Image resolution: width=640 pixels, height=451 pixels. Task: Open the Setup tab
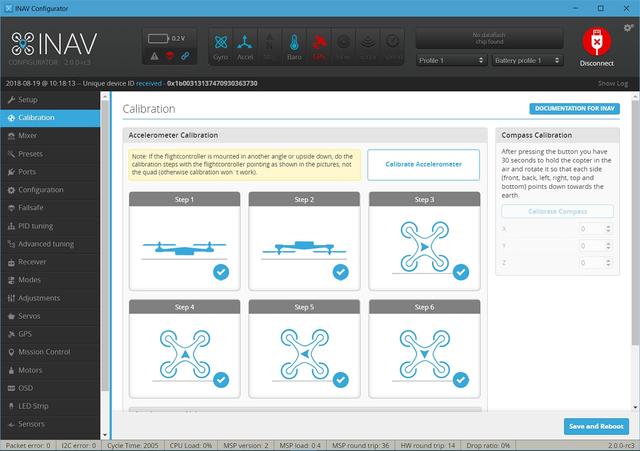(x=50, y=100)
